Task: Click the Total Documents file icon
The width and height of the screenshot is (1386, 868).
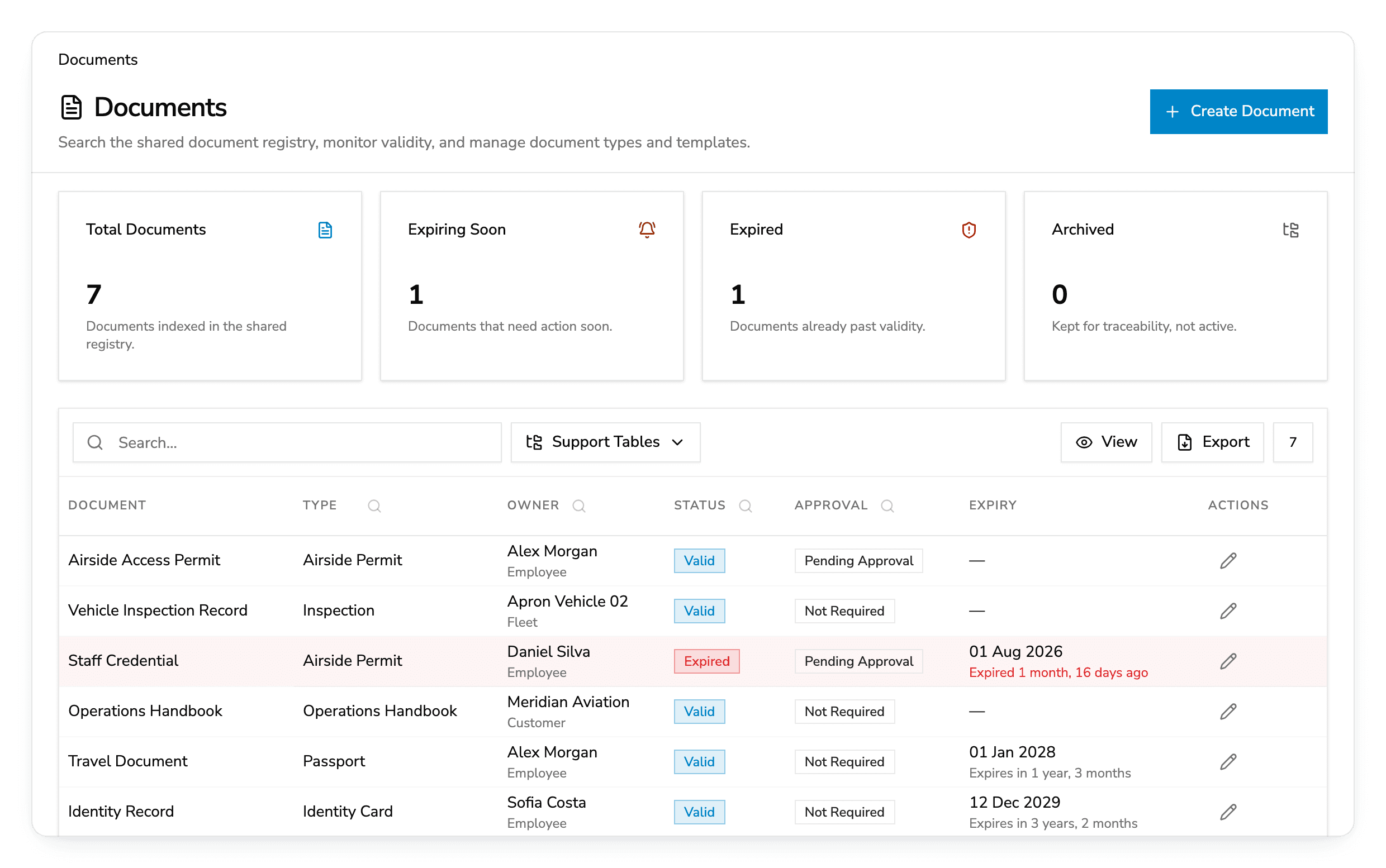Action: coord(325,230)
